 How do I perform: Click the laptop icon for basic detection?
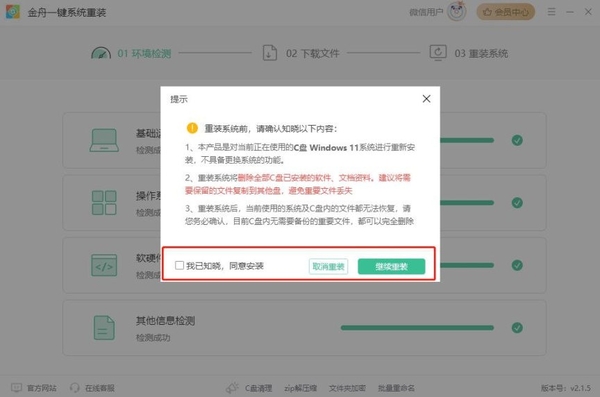coord(104,140)
